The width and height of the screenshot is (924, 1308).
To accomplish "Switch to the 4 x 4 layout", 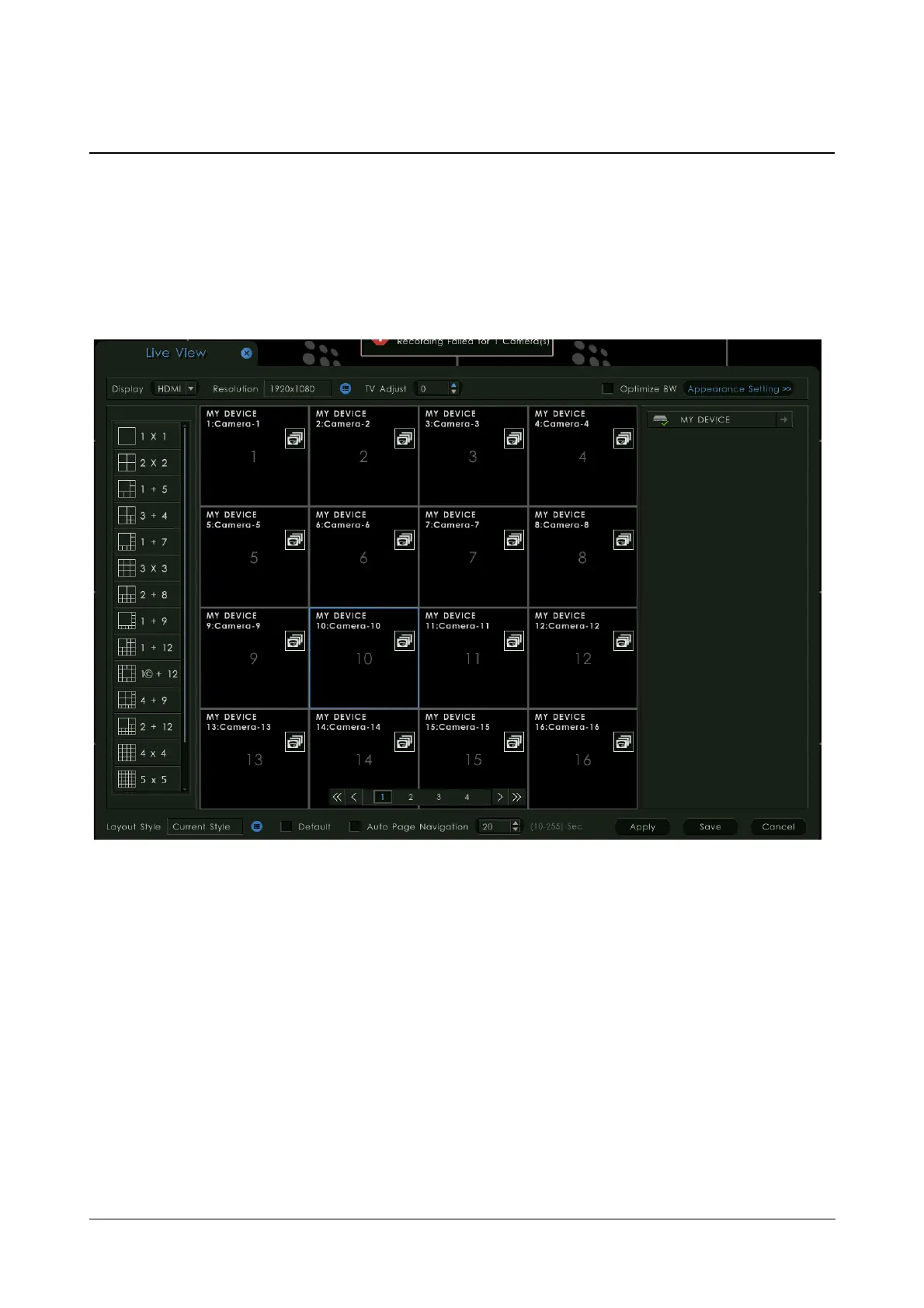I will coord(148,753).
